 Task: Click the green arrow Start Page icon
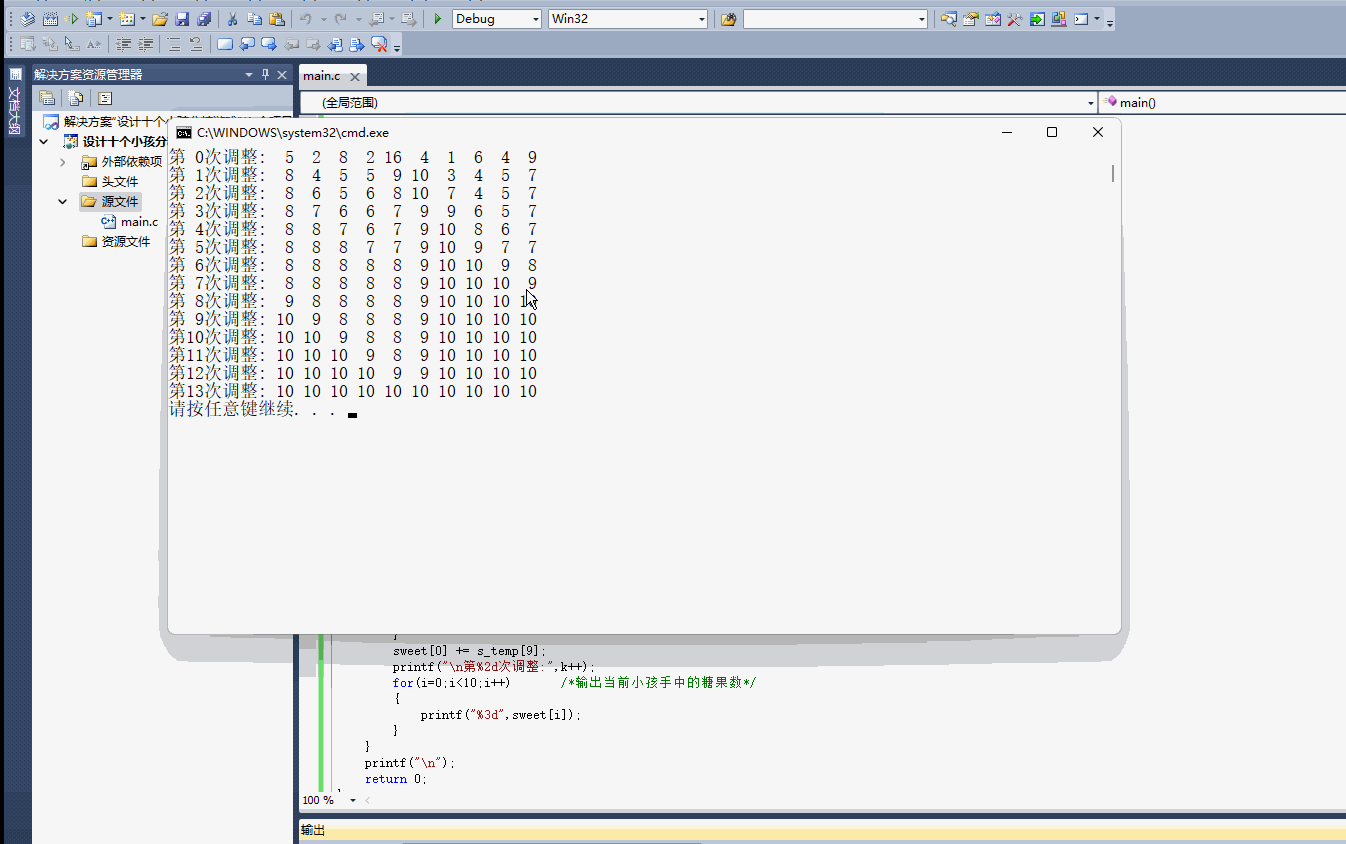1036,19
